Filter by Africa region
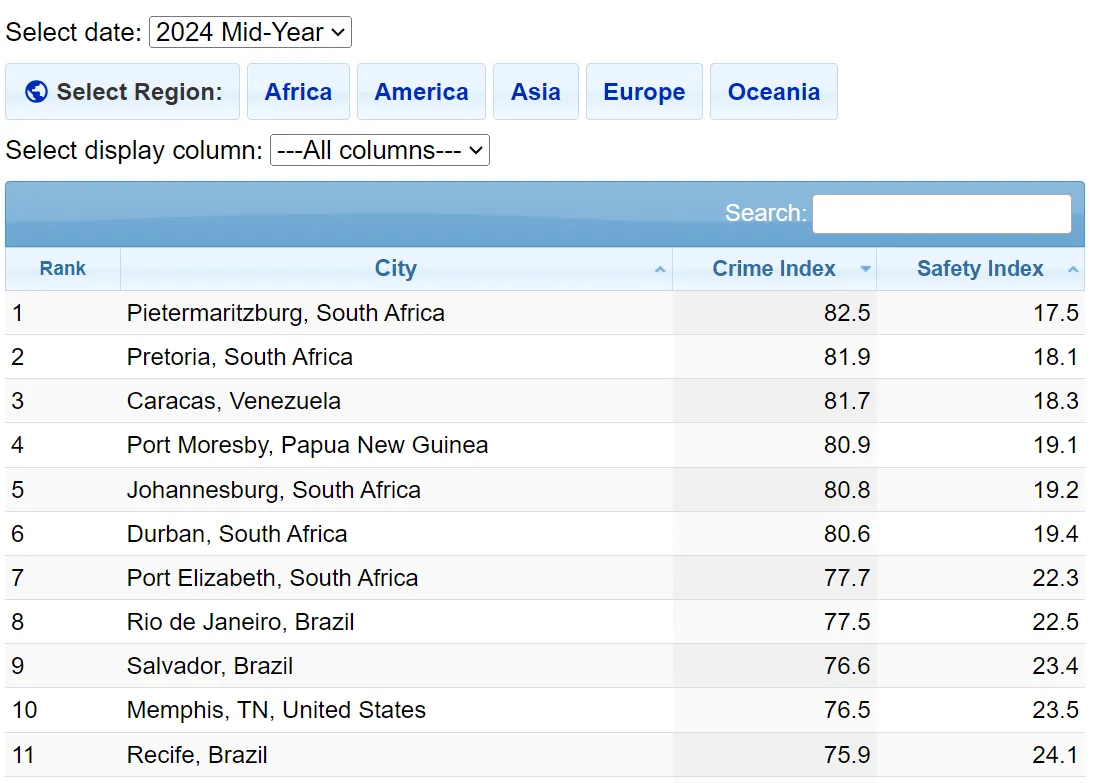Viewport: 1107px width, 783px height. [298, 92]
